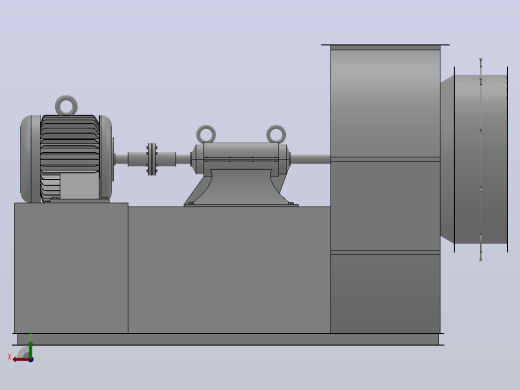
Task: Click the blue origin ball of axis triad
Action: point(31,360)
